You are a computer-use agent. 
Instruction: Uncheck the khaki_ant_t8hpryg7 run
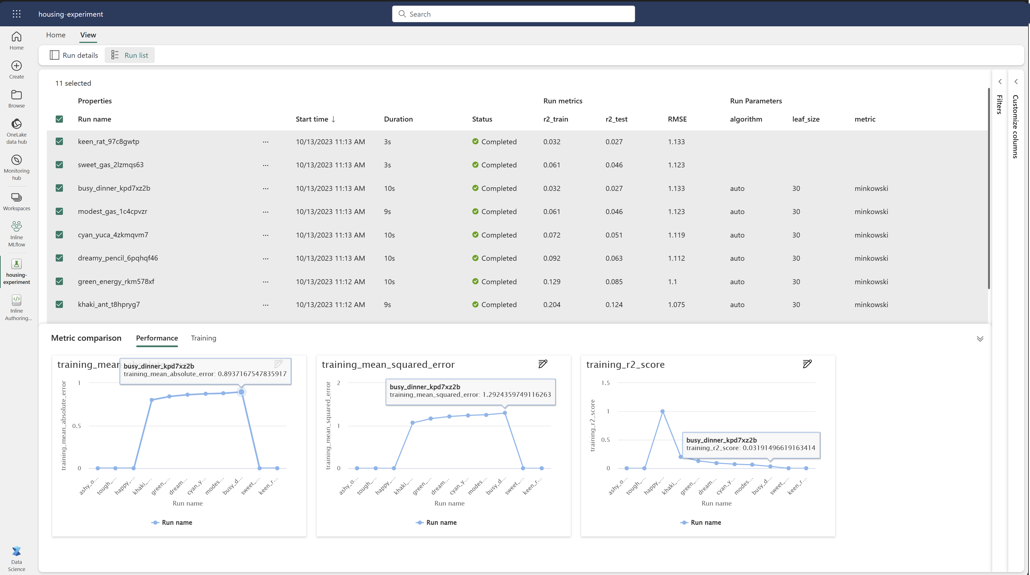coord(59,304)
